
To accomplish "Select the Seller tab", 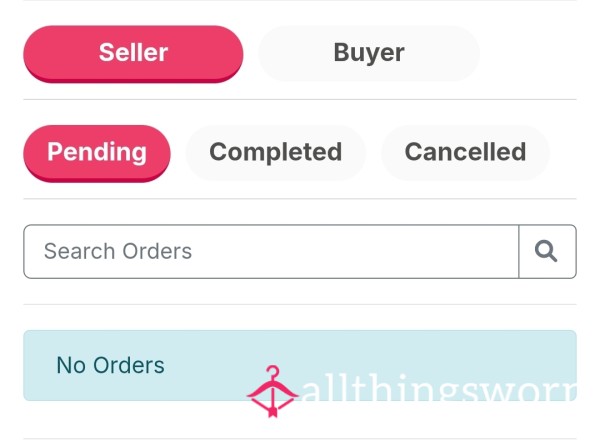I will coord(133,53).
